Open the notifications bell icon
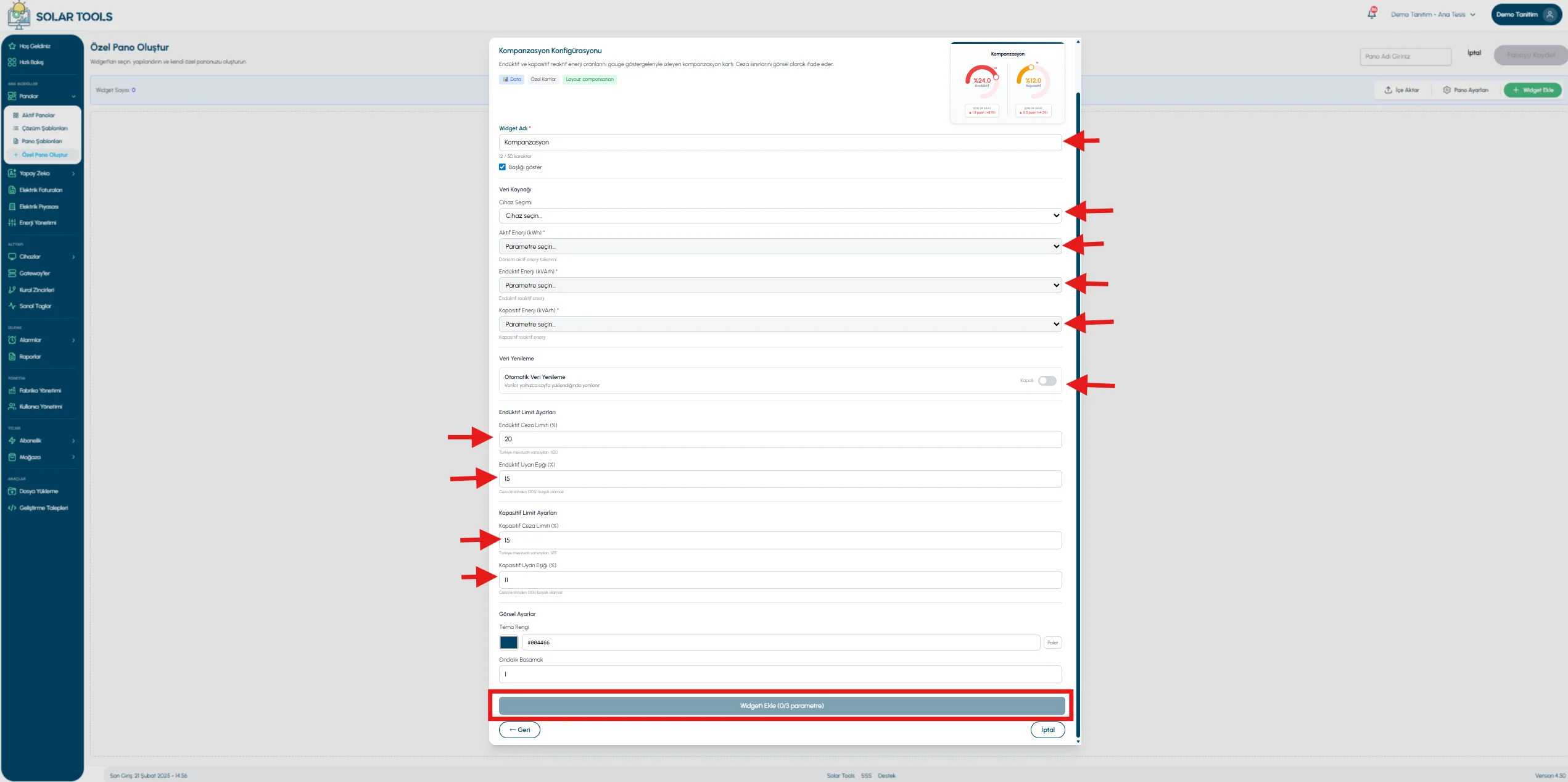This screenshot has width=1568, height=782. (x=1372, y=14)
